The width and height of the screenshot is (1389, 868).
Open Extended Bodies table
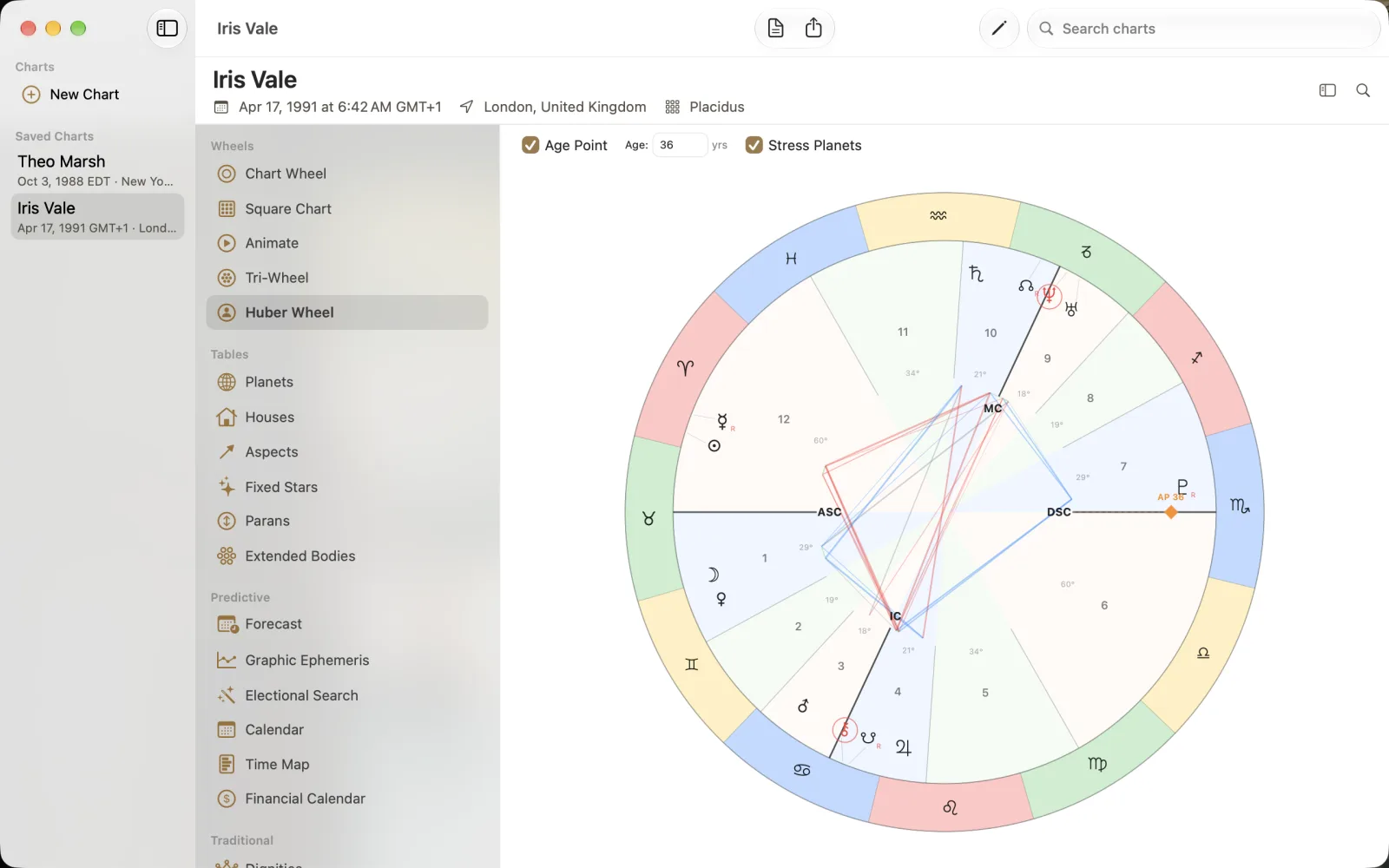coord(347,556)
